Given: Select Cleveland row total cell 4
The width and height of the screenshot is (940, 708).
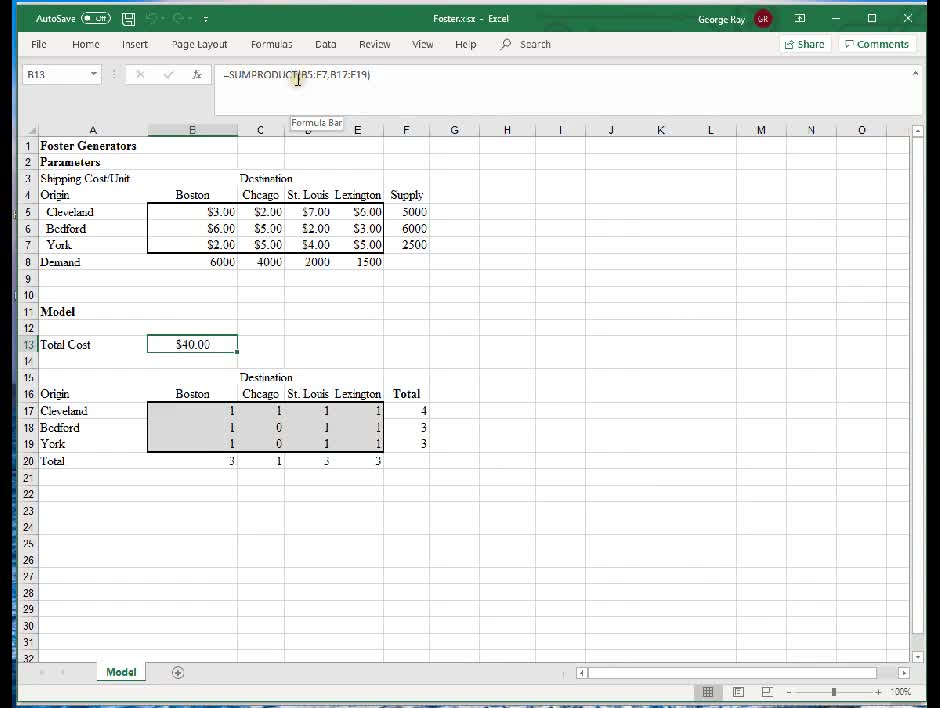Looking at the screenshot, I should [406, 411].
